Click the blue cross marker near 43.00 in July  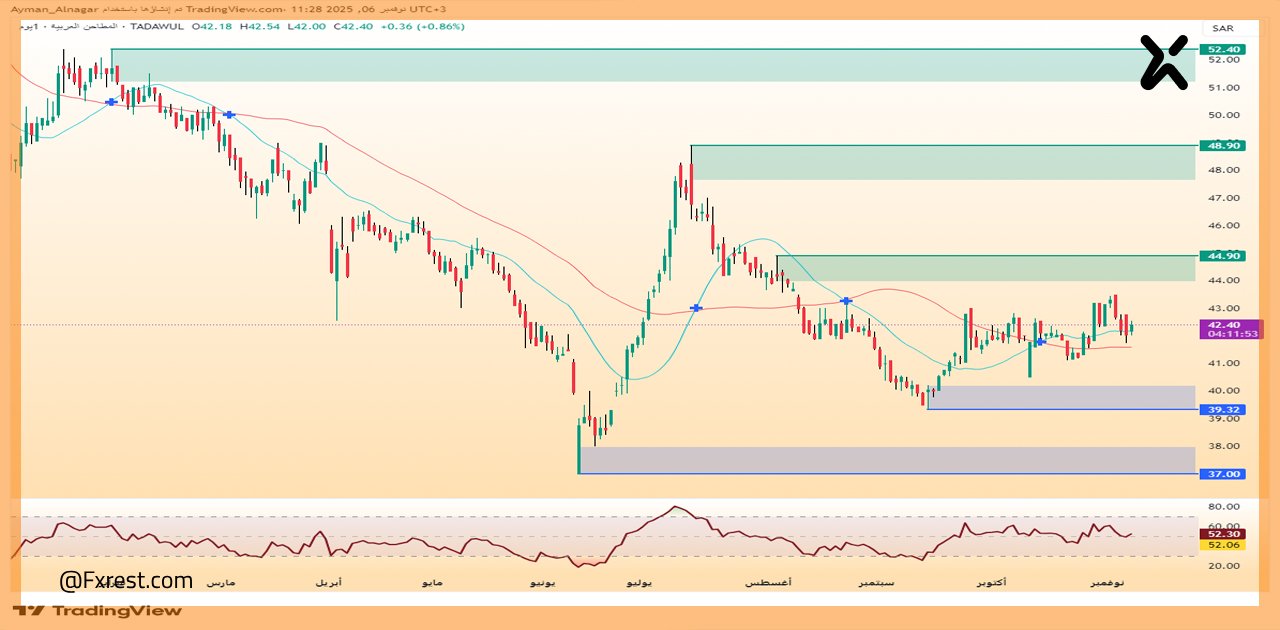pyautogui.click(x=696, y=308)
